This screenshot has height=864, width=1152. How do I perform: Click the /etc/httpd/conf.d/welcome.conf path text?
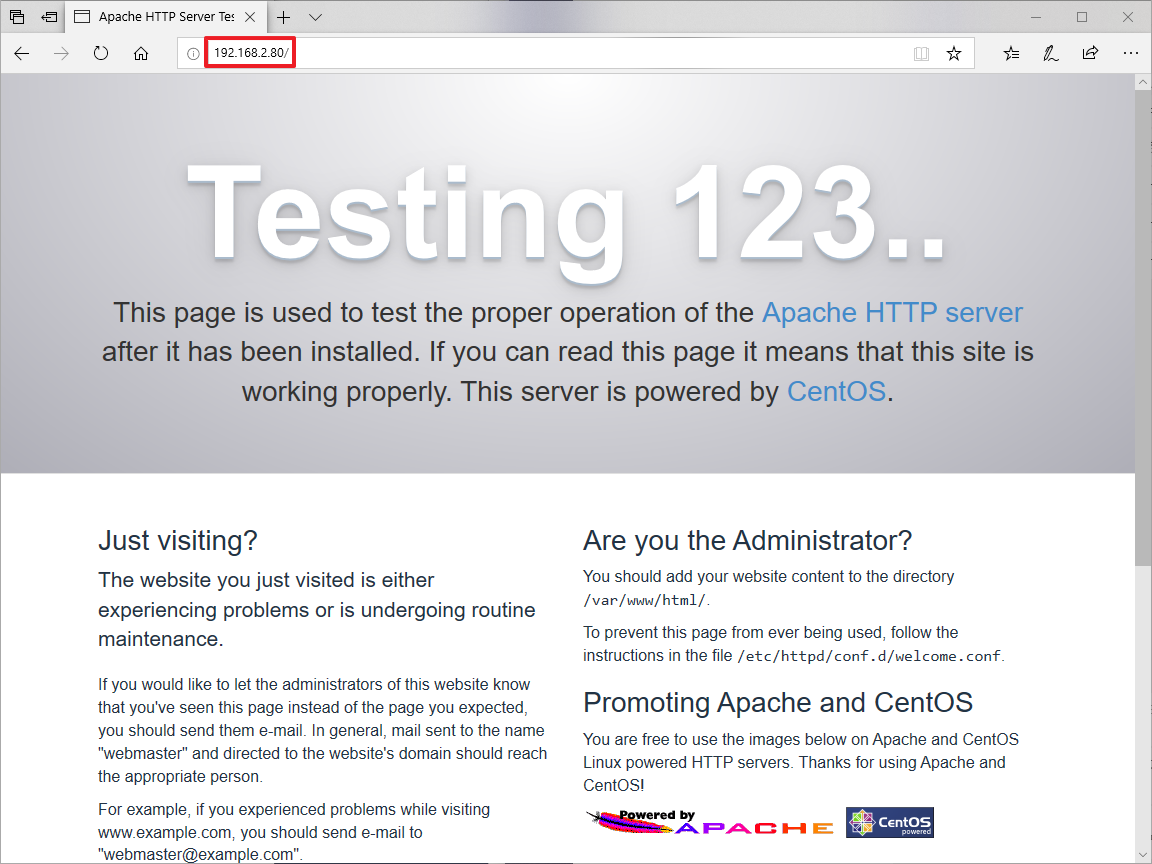tap(869, 656)
